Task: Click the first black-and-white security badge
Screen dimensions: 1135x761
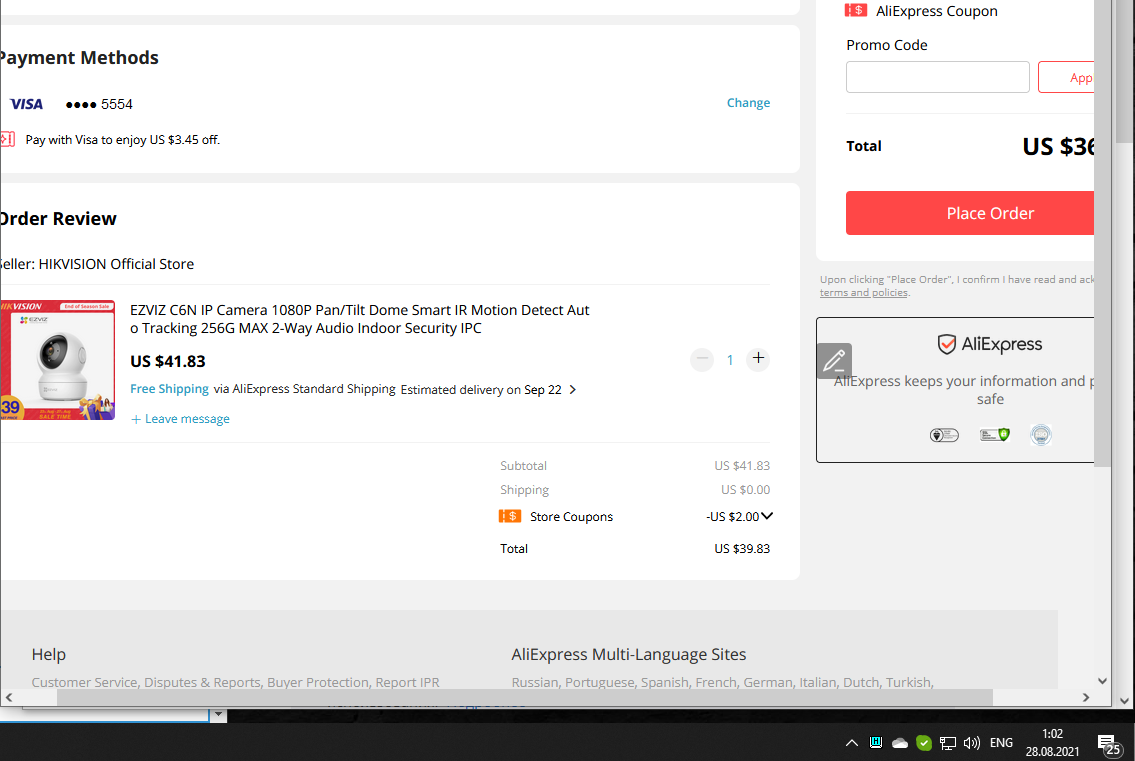Action: [944, 435]
